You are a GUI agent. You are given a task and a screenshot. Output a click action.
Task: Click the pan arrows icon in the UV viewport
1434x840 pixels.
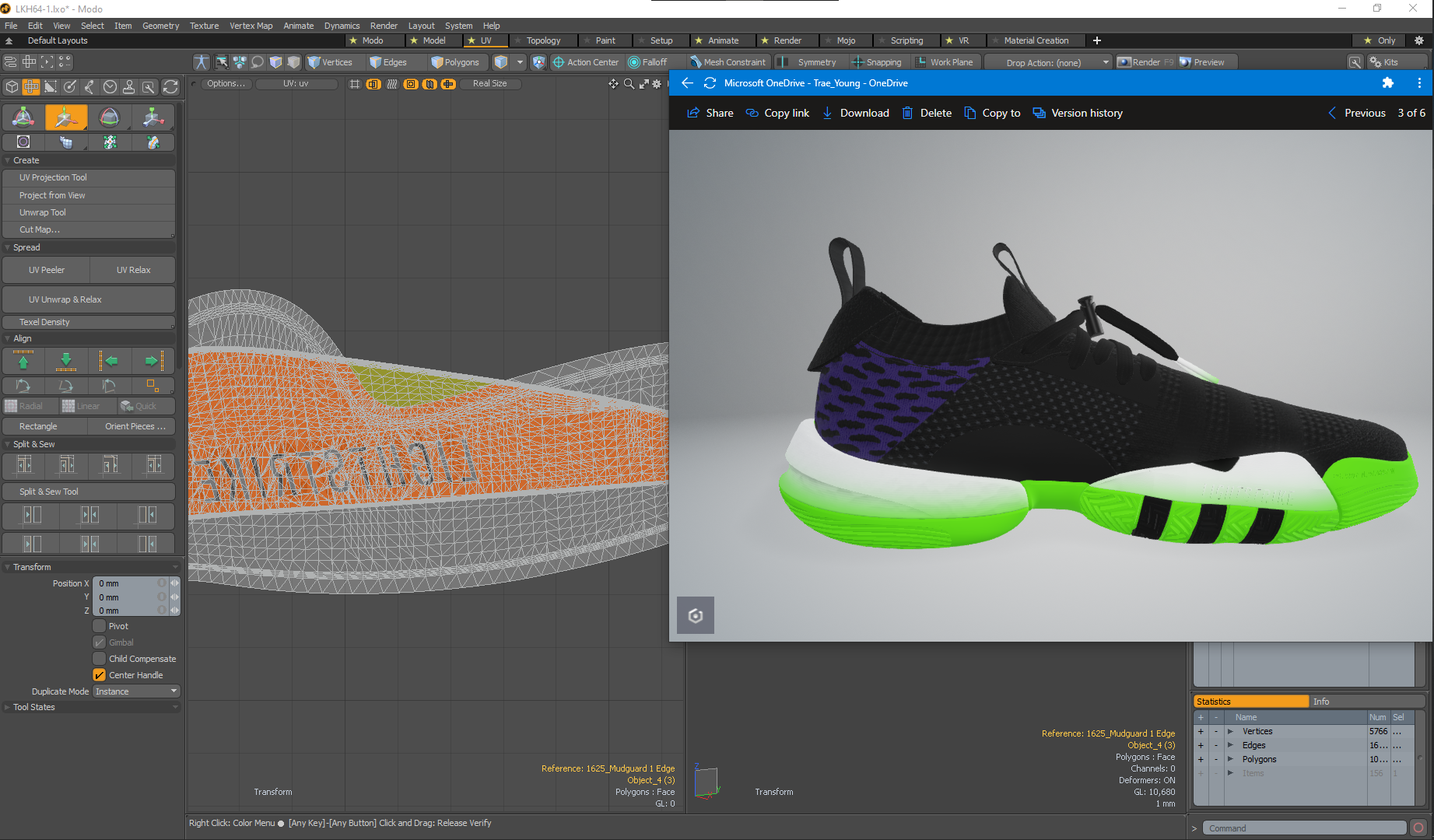[614, 84]
